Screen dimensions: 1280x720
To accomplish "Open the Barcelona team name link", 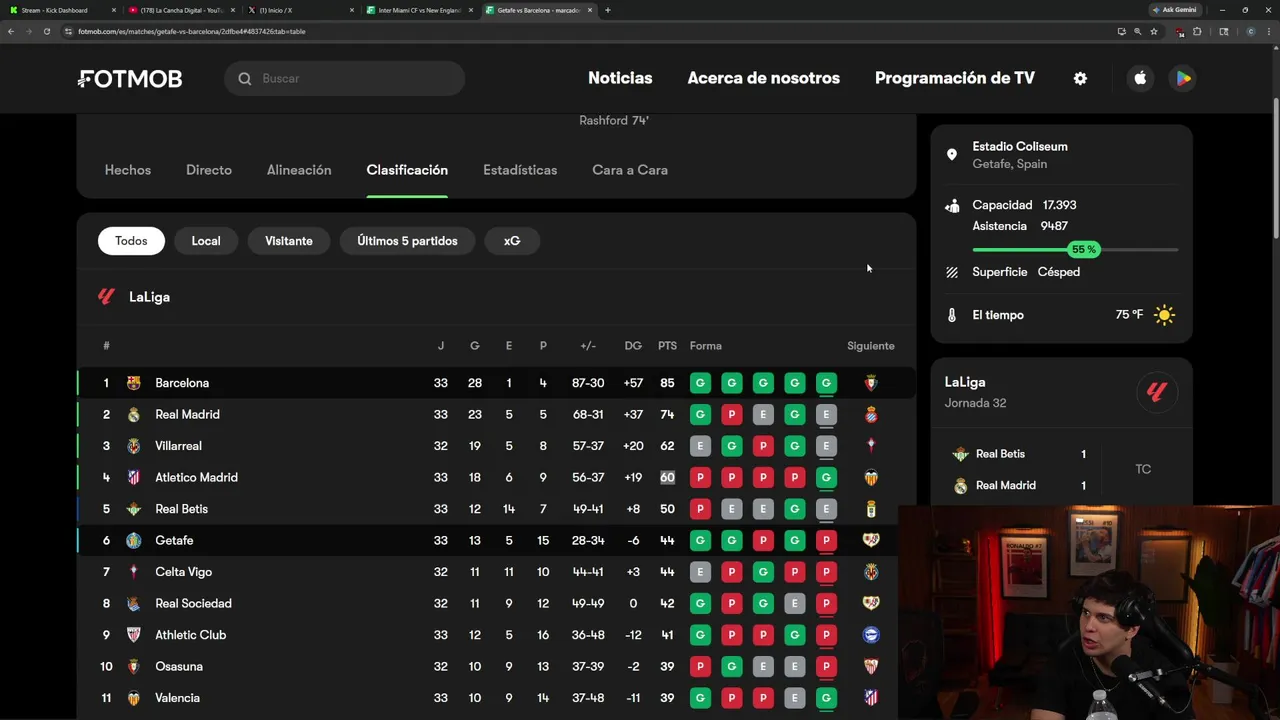I will 182,383.
